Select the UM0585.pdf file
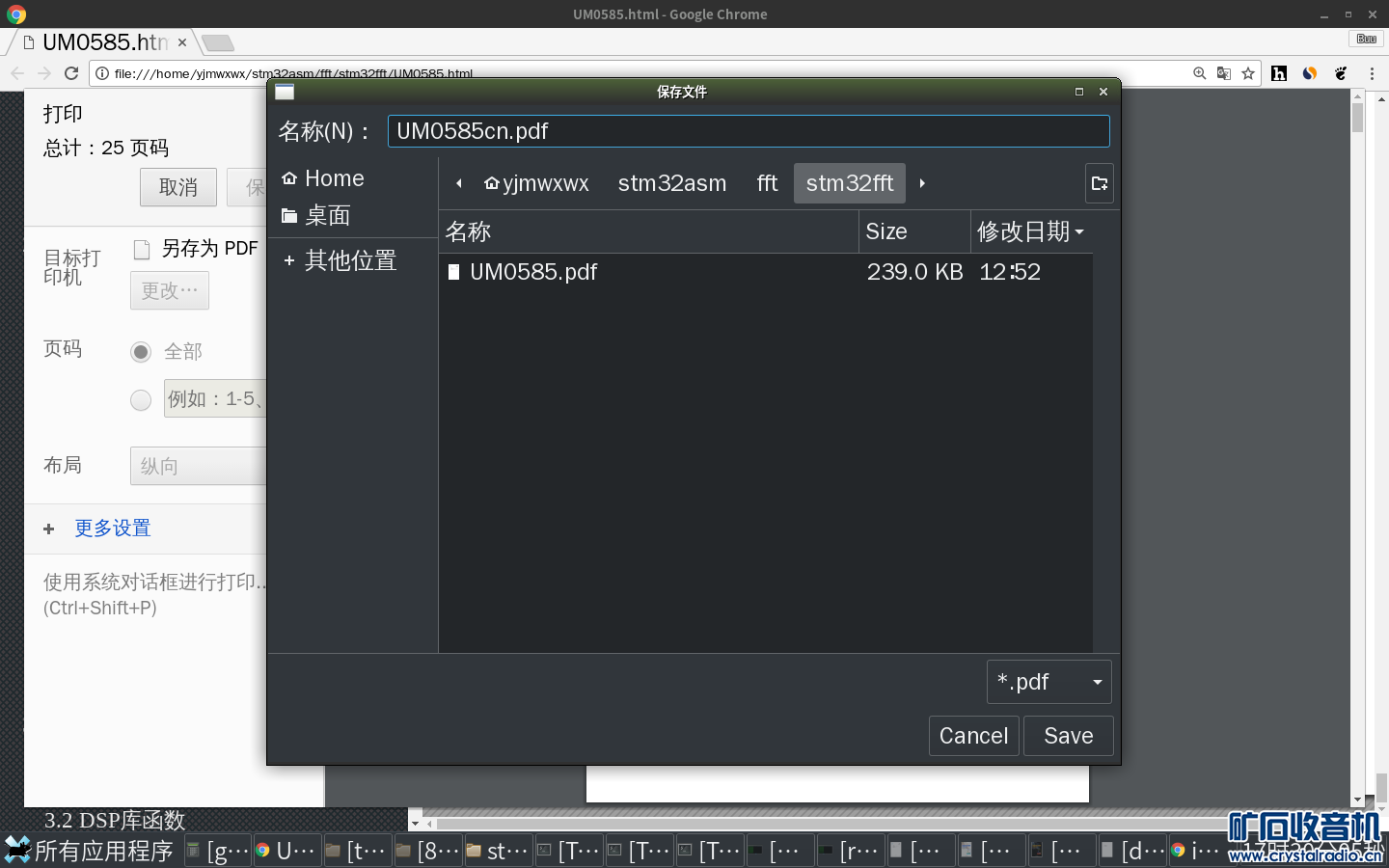This screenshot has width=1389, height=868. click(x=533, y=272)
